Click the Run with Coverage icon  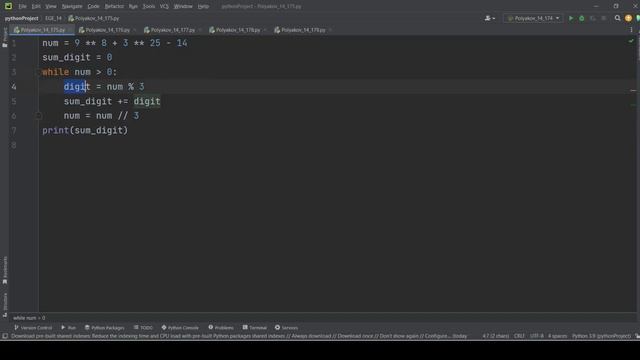pyautogui.click(x=593, y=18)
